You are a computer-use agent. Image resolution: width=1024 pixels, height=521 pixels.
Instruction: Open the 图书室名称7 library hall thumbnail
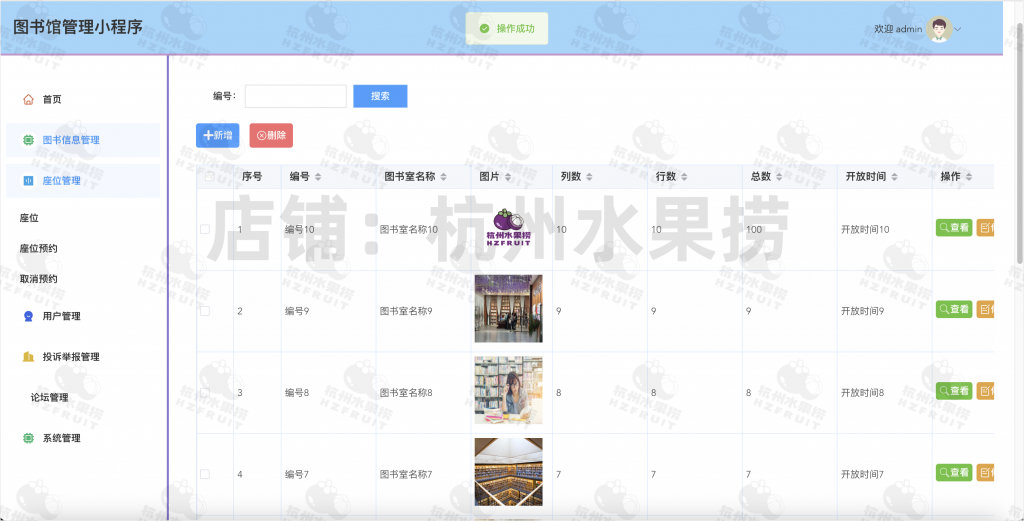(x=509, y=471)
